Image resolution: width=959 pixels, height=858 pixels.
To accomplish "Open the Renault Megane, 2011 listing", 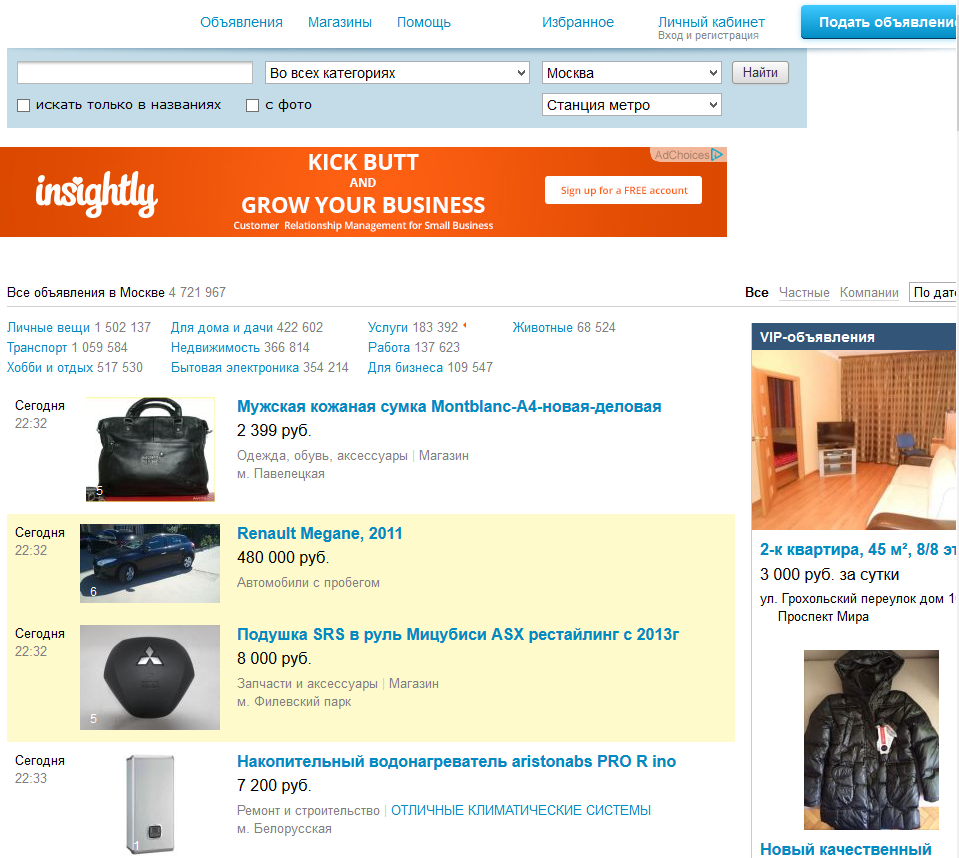I will (x=319, y=533).
